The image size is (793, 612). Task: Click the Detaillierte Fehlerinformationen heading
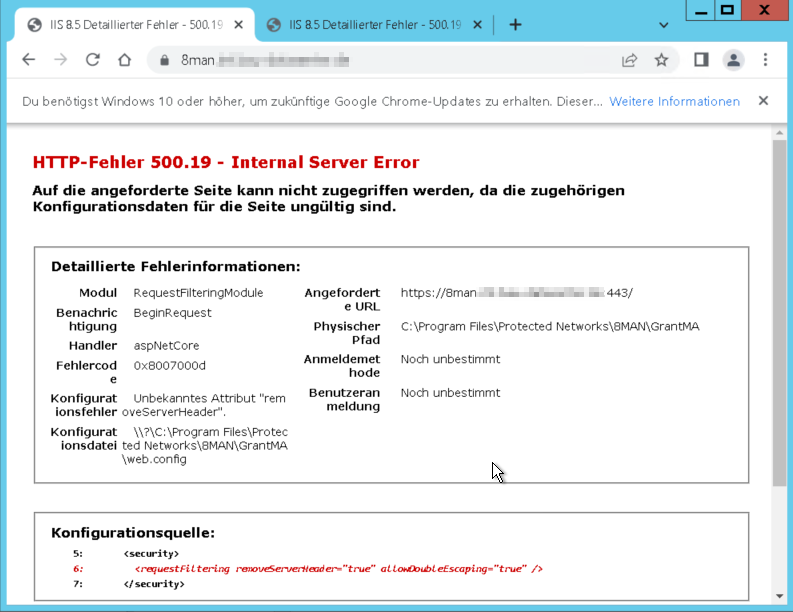click(175, 267)
